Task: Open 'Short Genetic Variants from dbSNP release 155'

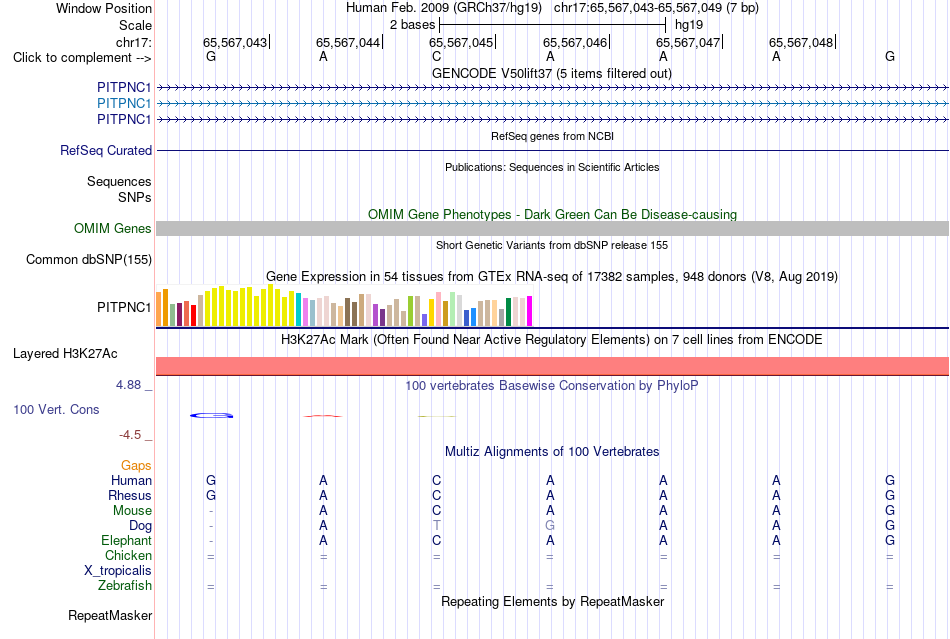Action: coord(552,245)
